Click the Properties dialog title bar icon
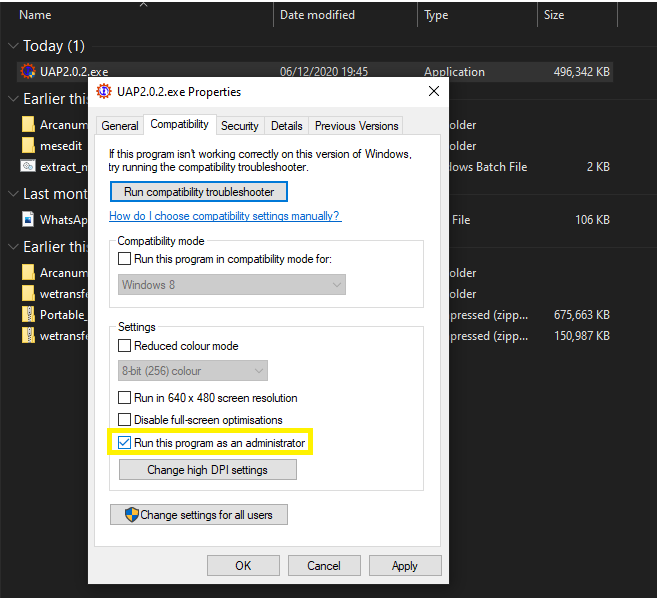657x598 pixels. click(x=103, y=92)
